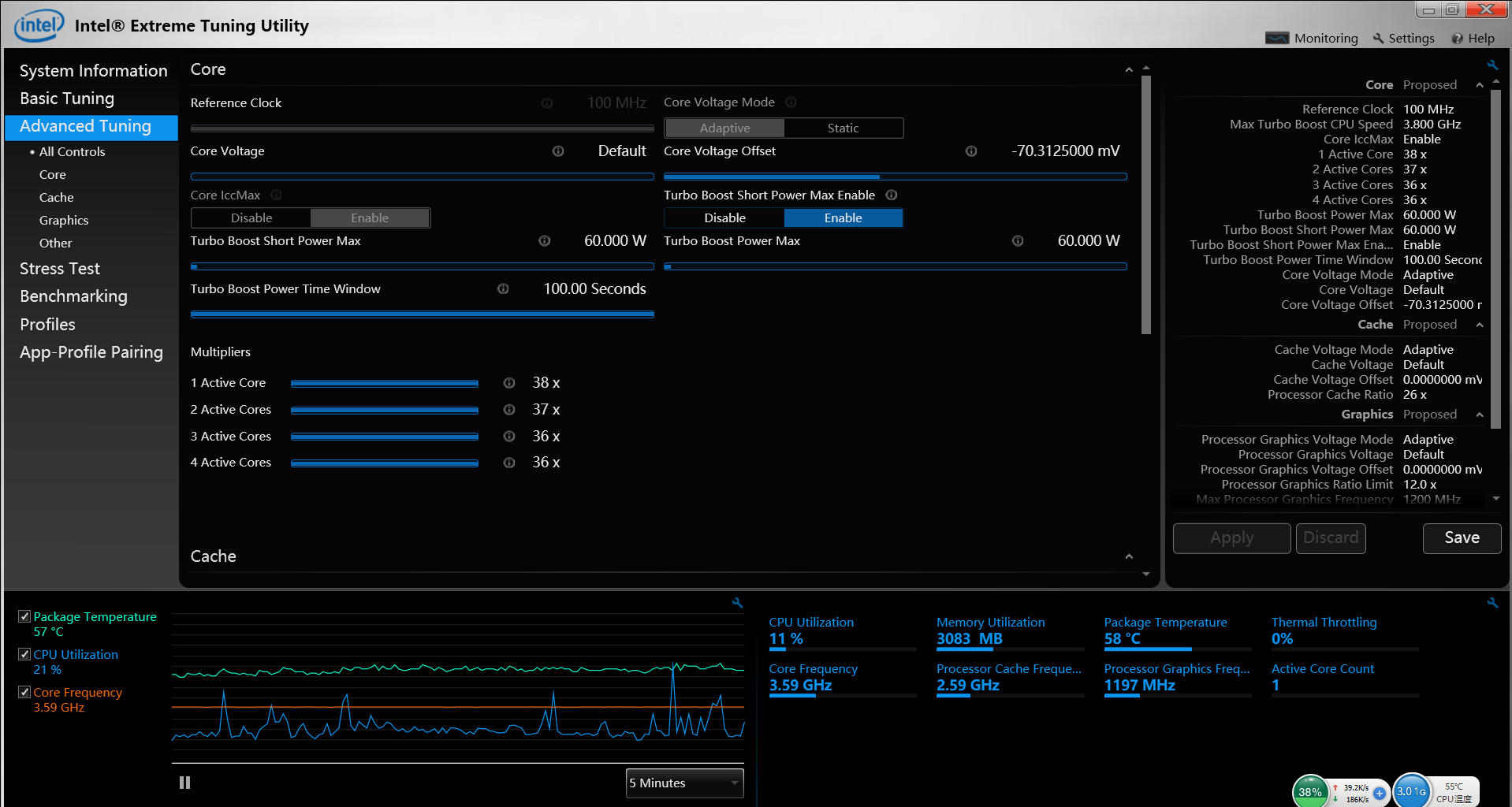This screenshot has height=807, width=1512.
Task: Click the Discard button
Action: [1331, 537]
